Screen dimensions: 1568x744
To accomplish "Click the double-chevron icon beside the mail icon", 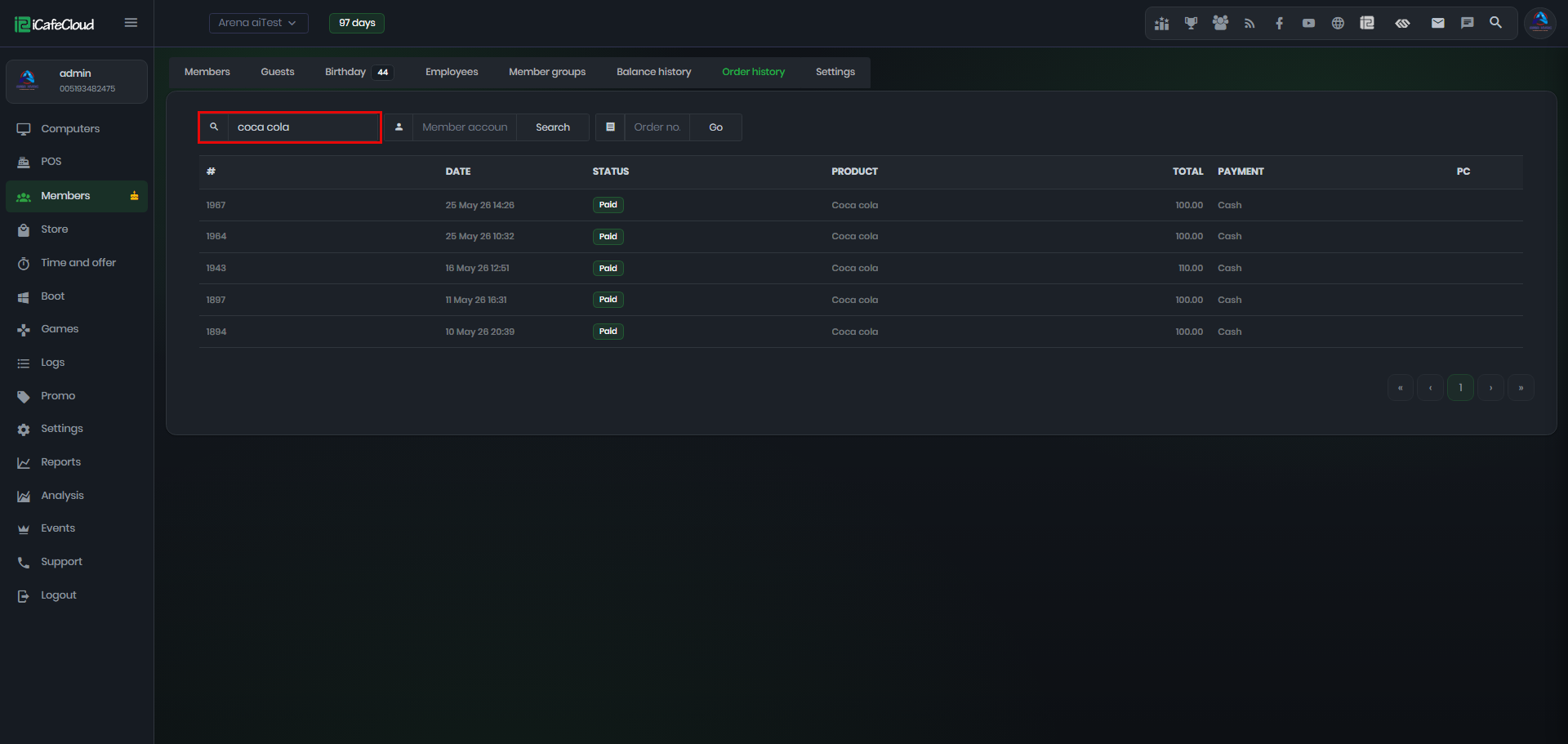I will pos(1402,23).
